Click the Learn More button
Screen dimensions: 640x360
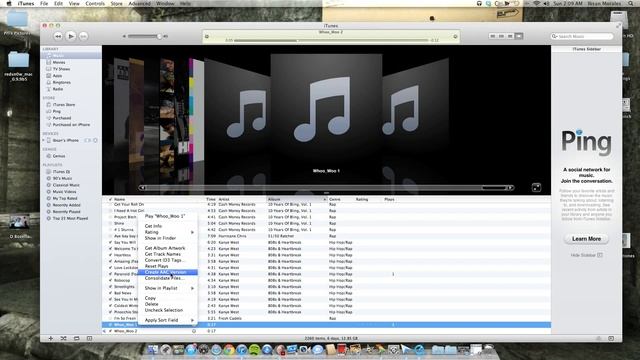pos(586,239)
